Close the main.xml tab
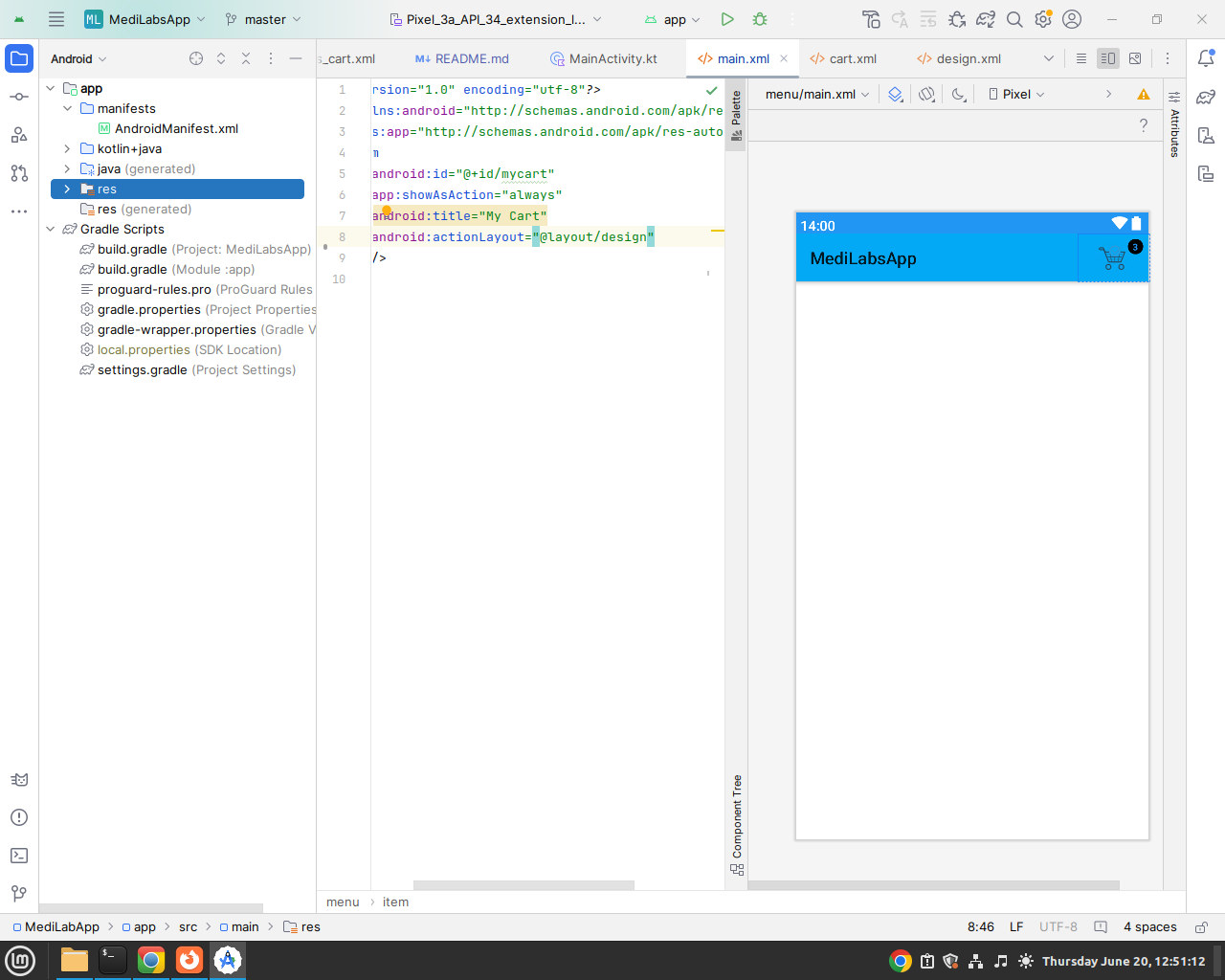Image resolution: width=1225 pixels, height=980 pixels. [784, 58]
